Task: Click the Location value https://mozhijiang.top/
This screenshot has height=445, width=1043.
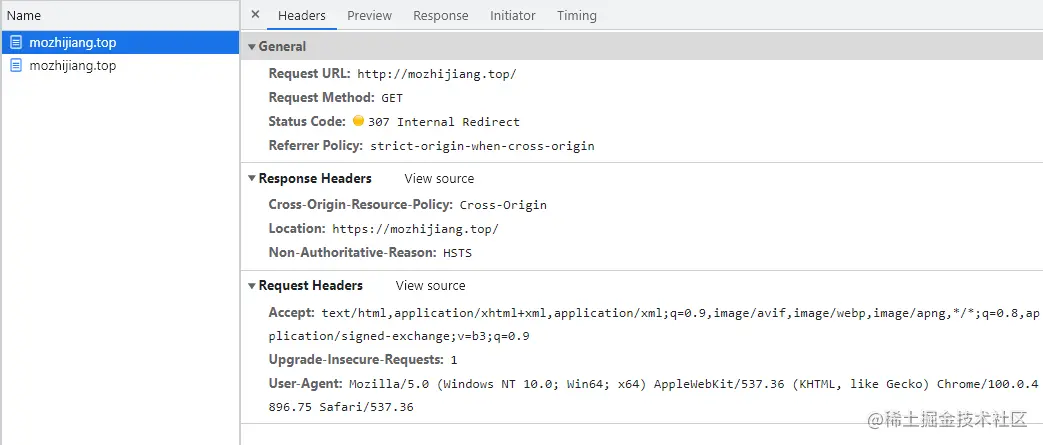Action: (x=415, y=229)
